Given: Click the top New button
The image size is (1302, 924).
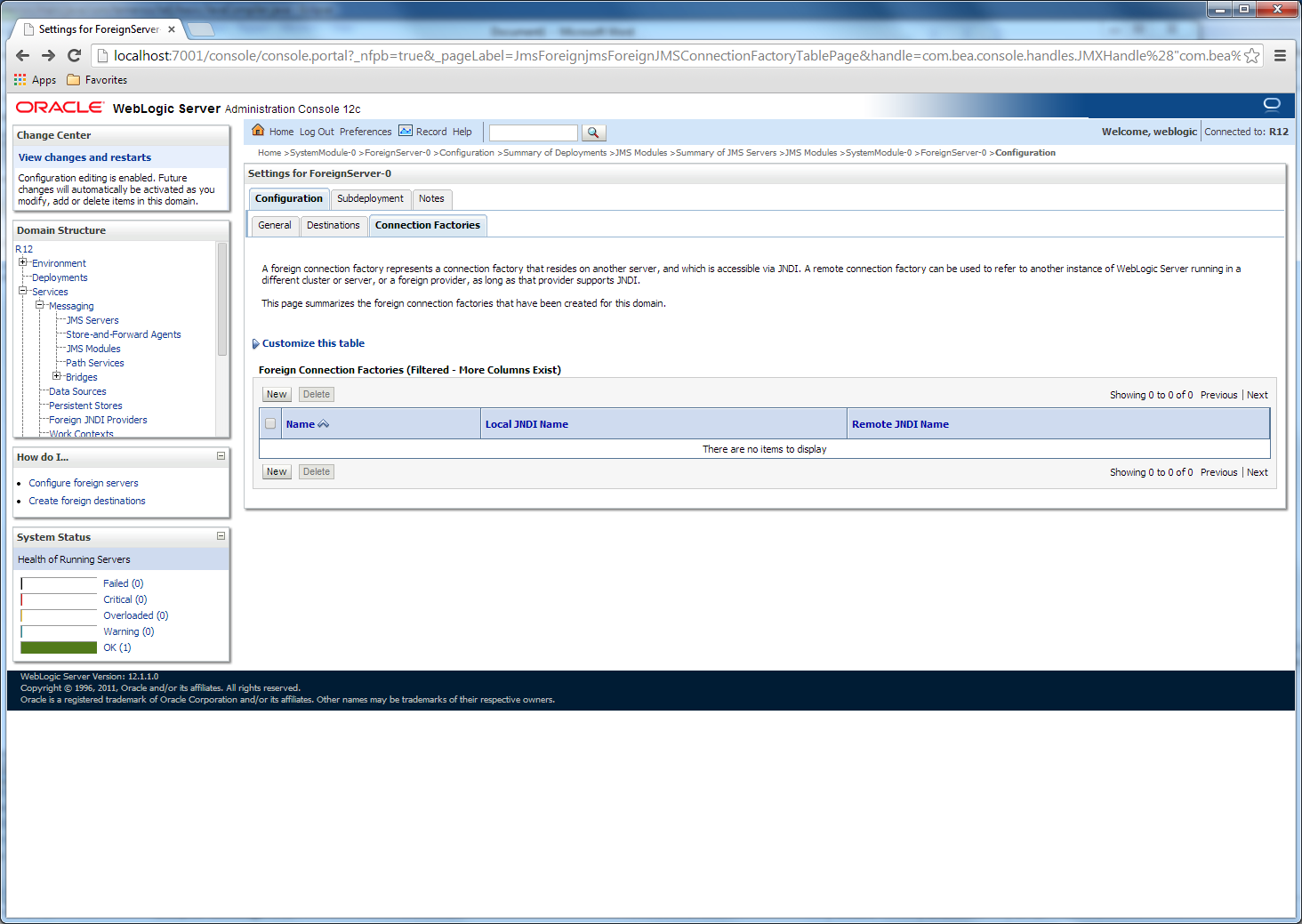Looking at the screenshot, I should click(x=277, y=394).
